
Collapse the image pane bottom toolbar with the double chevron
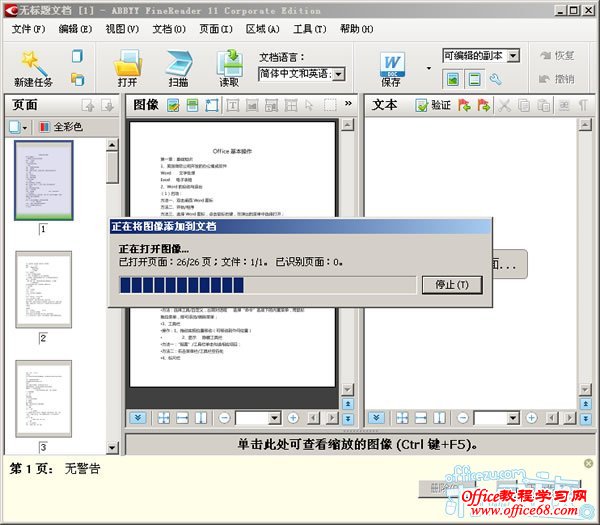[x=138, y=417]
